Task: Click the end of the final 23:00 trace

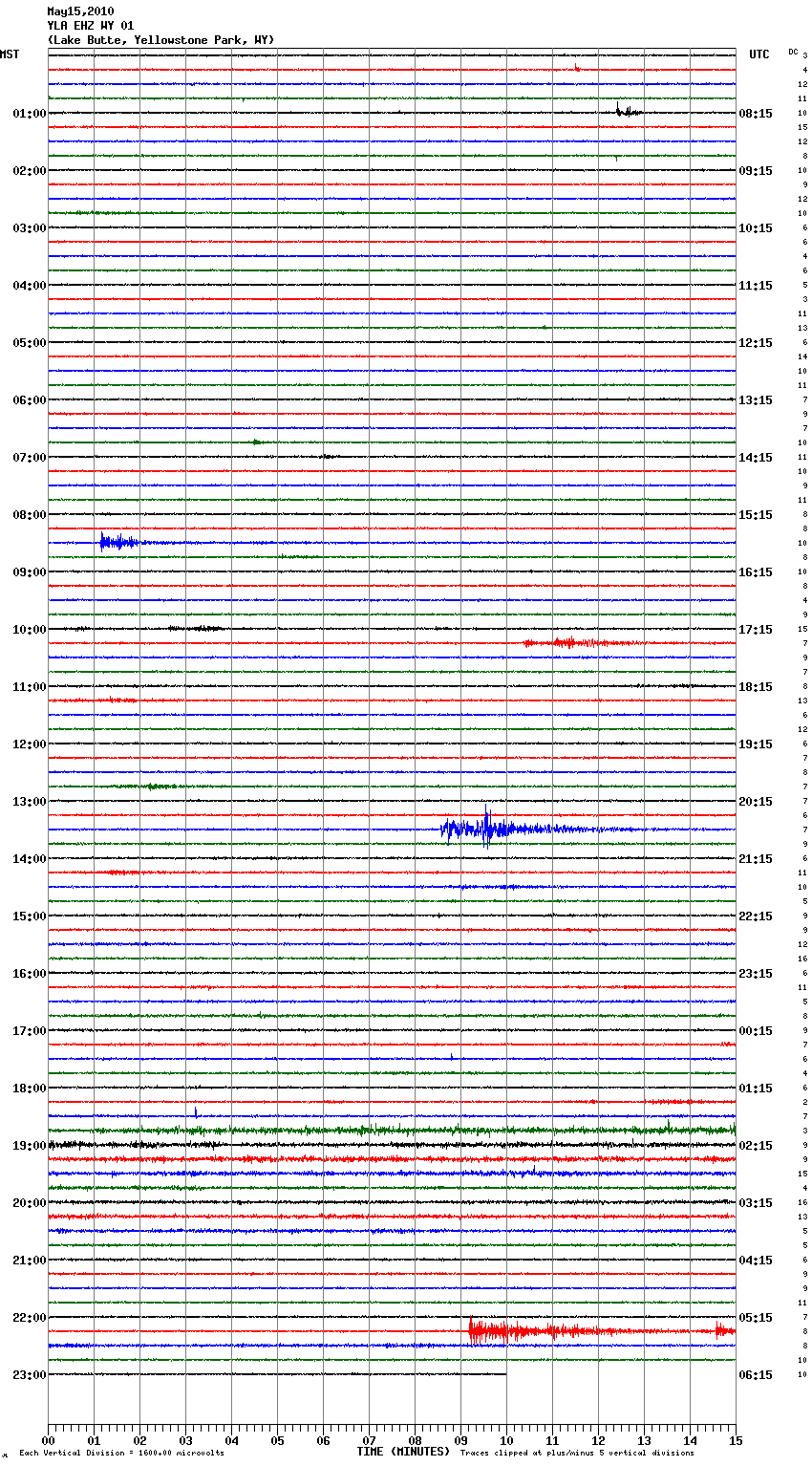Action: 505,1374
